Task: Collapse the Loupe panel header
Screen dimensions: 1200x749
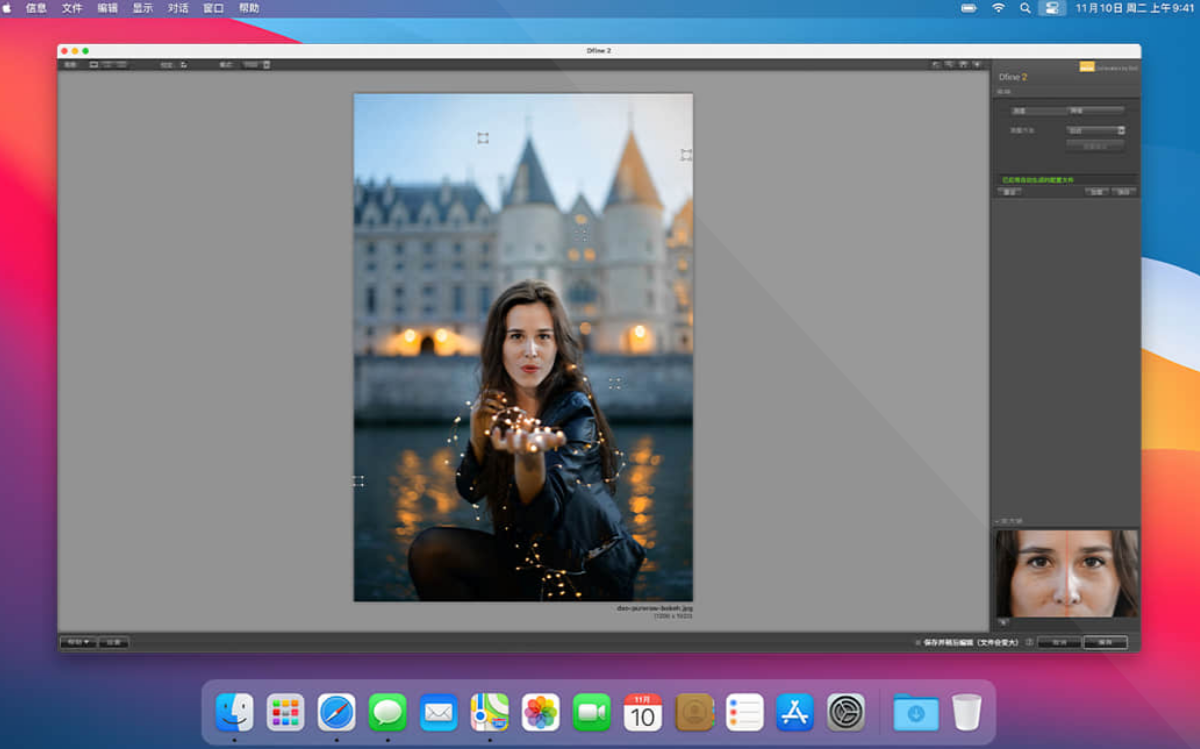Action: 1008,522
